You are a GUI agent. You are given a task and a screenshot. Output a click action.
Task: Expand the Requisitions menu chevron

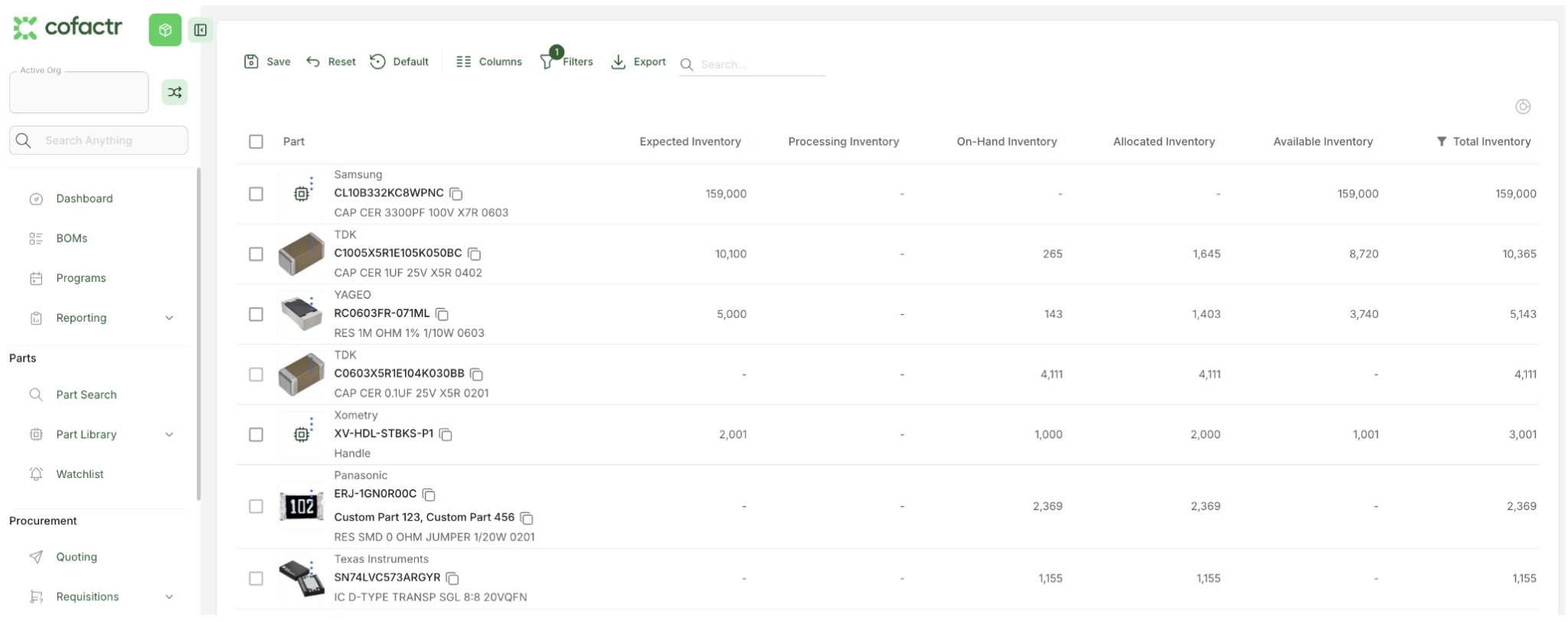[x=169, y=597]
